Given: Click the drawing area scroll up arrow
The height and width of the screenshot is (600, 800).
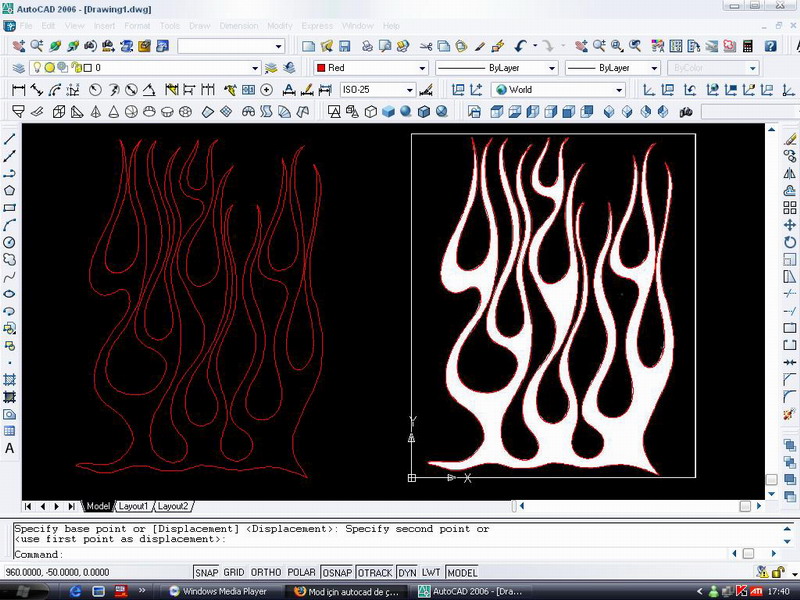Looking at the screenshot, I should pos(772,130).
